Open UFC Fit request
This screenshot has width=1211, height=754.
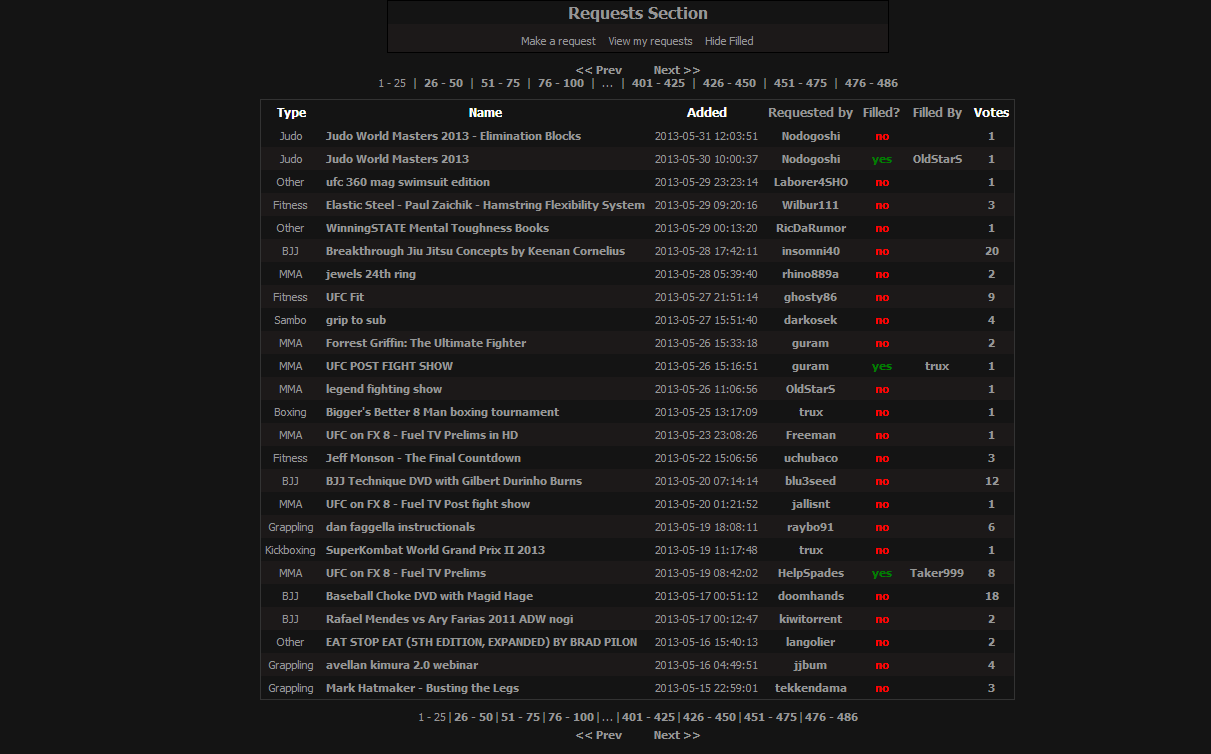[x=345, y=297]
